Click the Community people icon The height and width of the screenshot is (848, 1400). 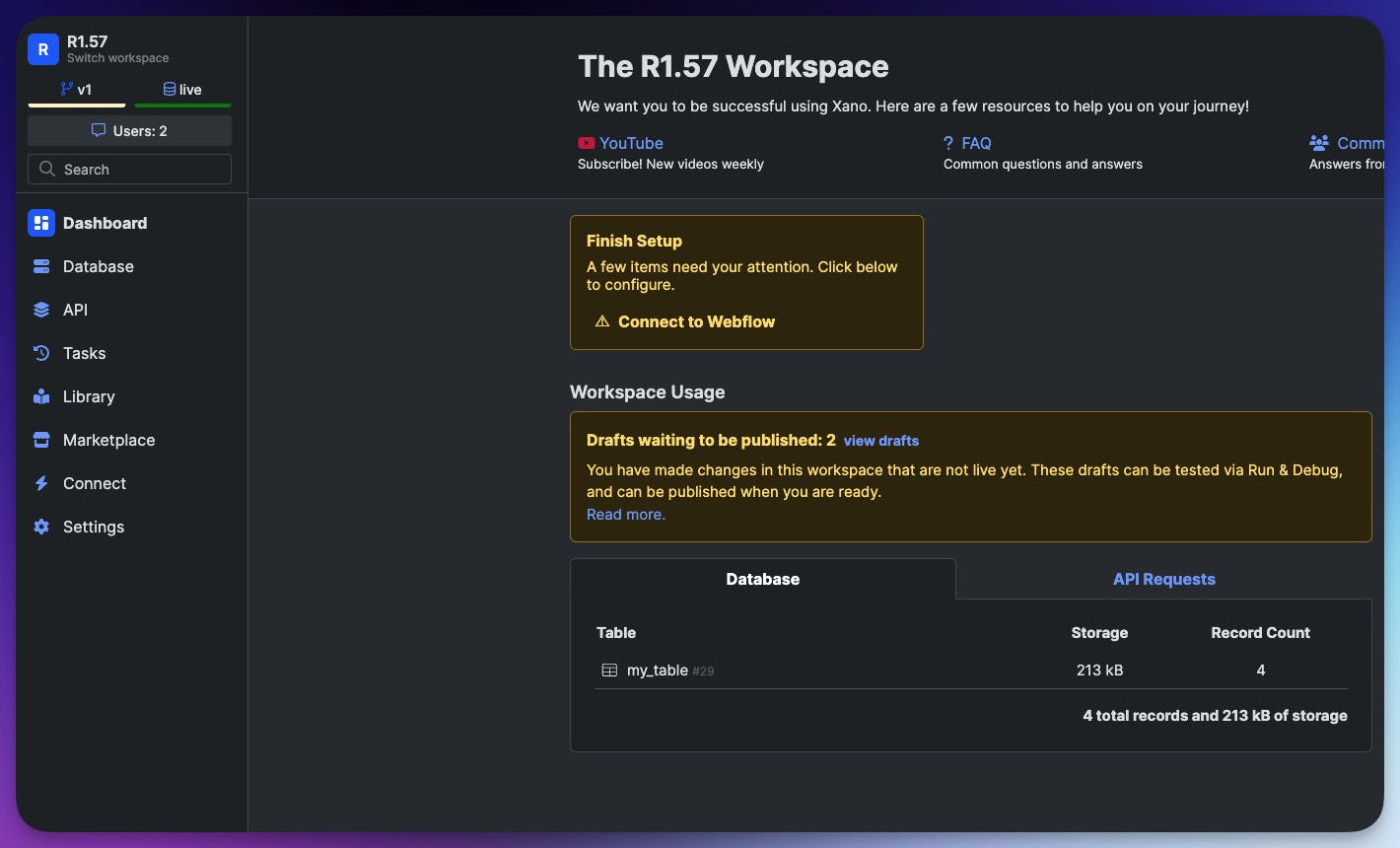click(x=1319, y=143)
